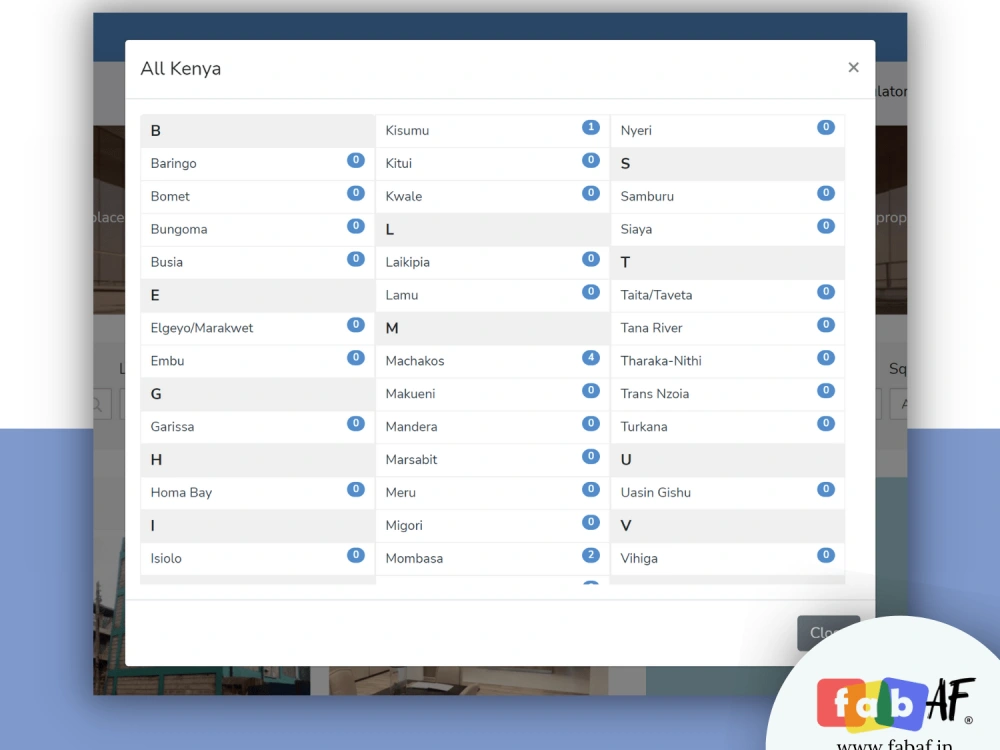1000x750 pixels.
Task: Choose Lamu county
Action: (x=493, y=295)
